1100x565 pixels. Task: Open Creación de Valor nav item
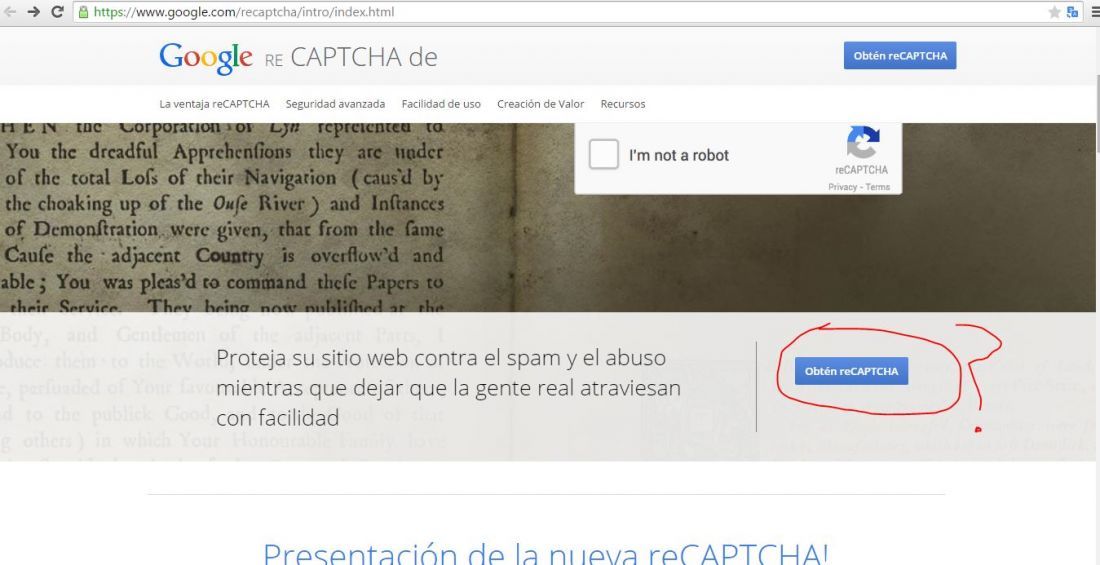click(x=541, y=104)
